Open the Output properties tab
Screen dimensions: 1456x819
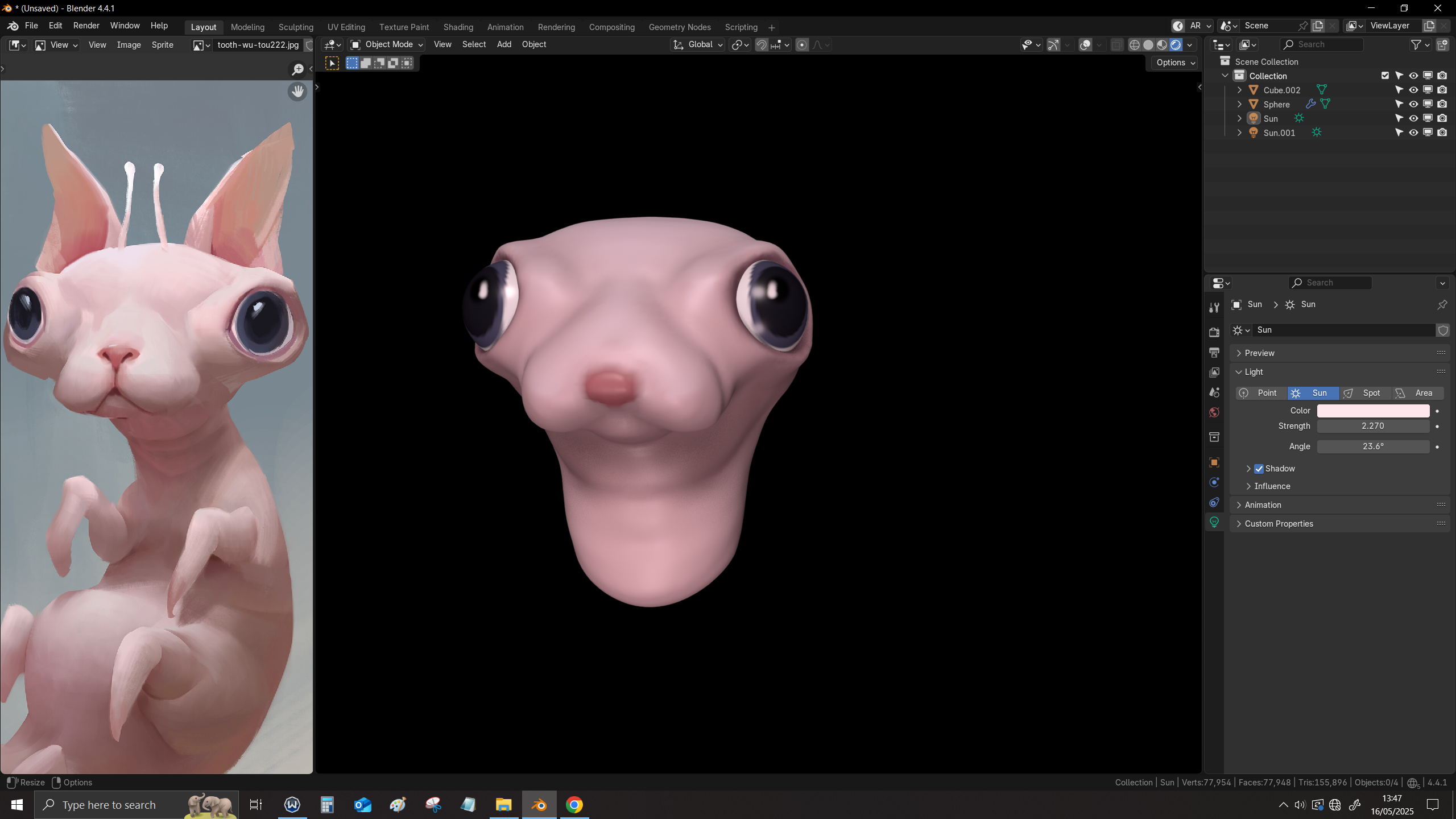pyautogui.click(x=1214, y=353)
